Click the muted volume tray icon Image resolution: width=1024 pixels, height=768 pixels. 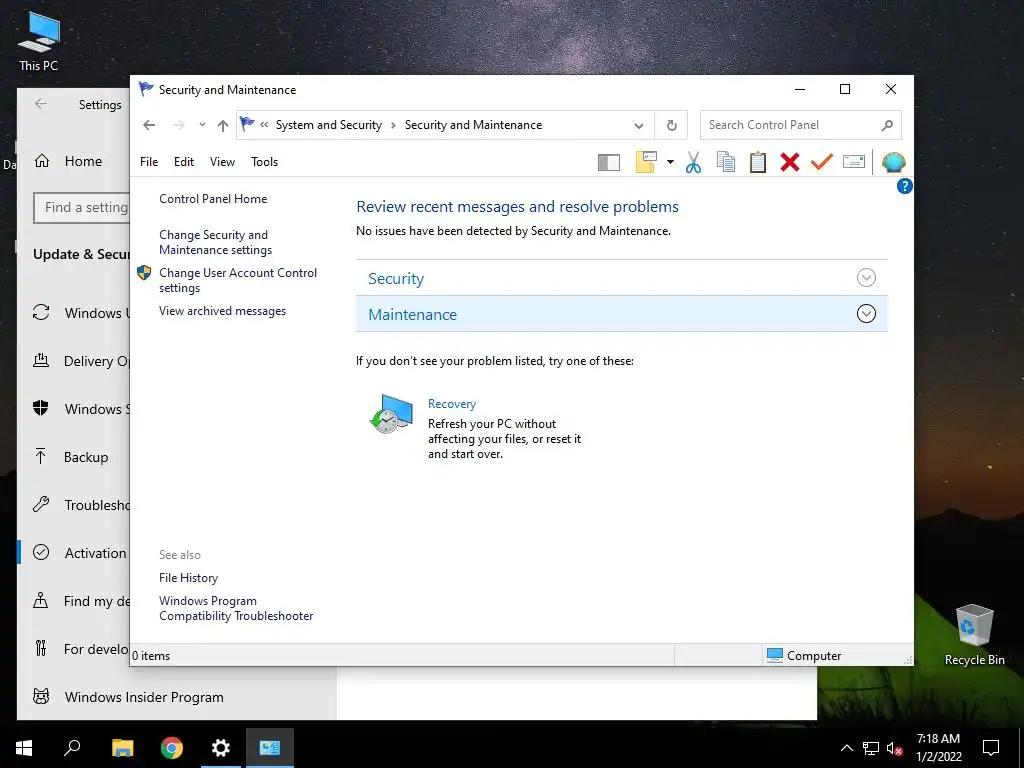click(x=895, y=748)
